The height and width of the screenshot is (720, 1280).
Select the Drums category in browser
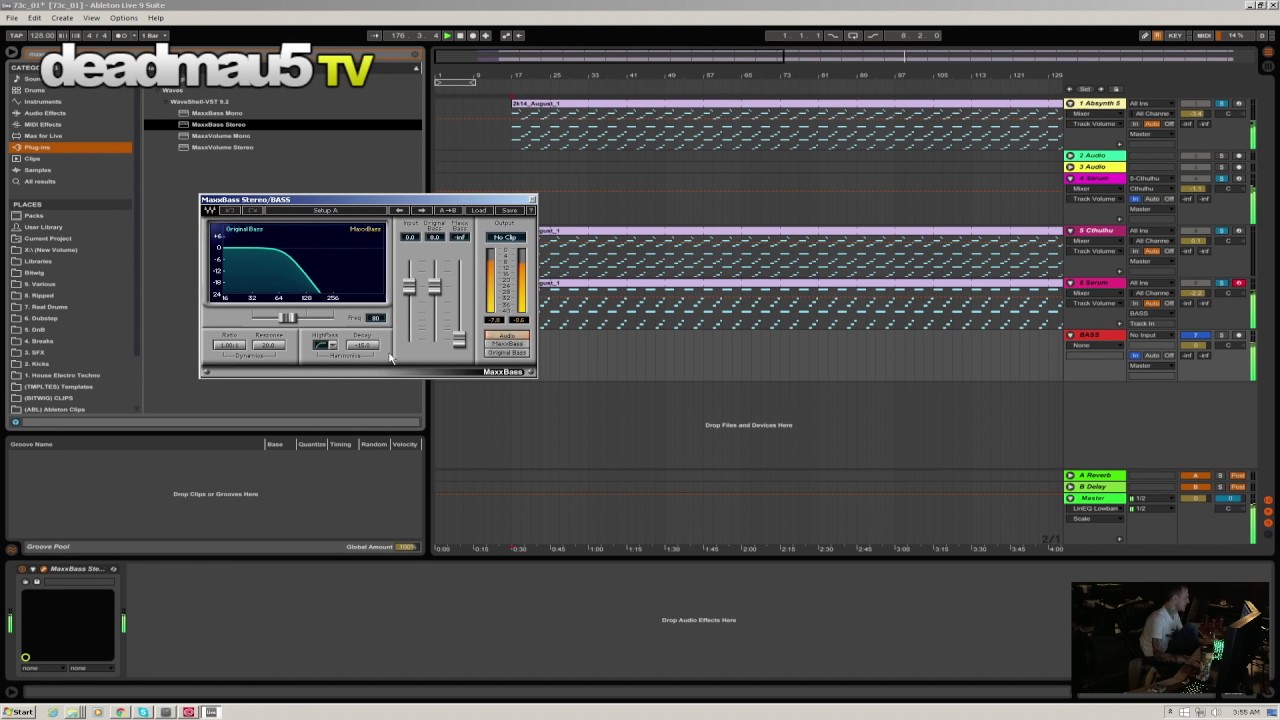[x=34, y=90]
